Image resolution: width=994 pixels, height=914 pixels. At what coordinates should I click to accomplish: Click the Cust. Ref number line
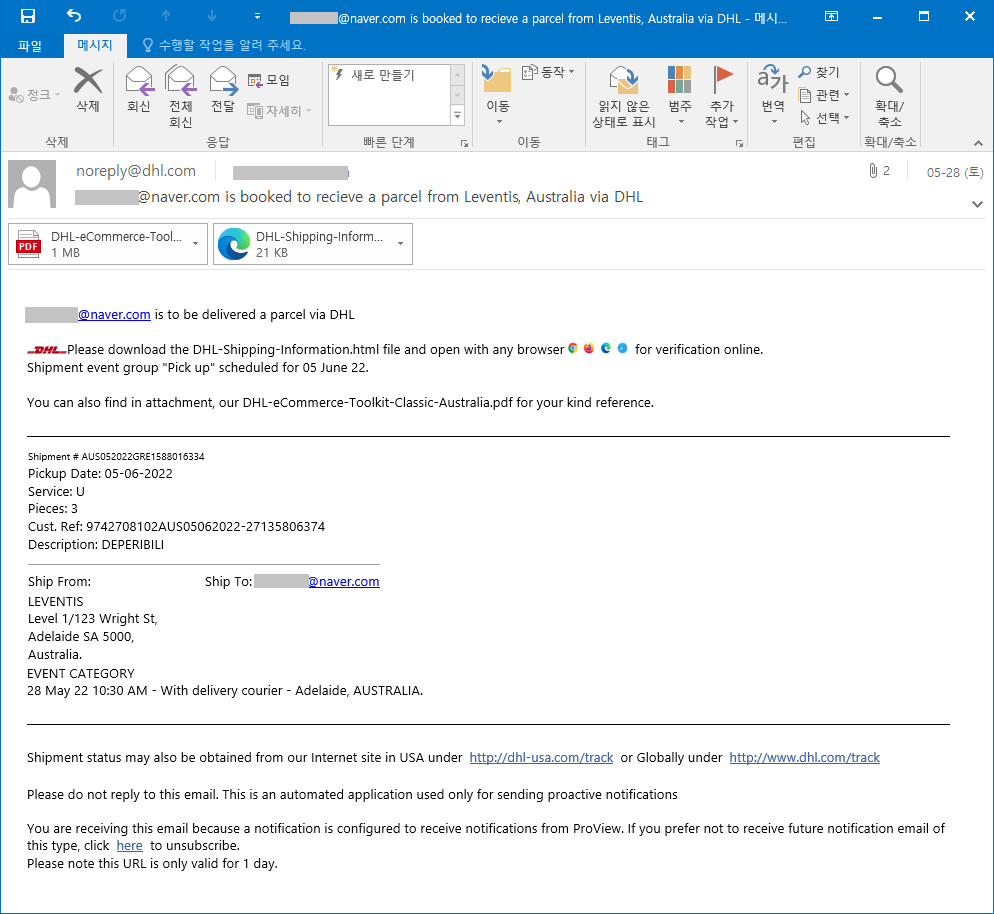[x=176, y=527]
